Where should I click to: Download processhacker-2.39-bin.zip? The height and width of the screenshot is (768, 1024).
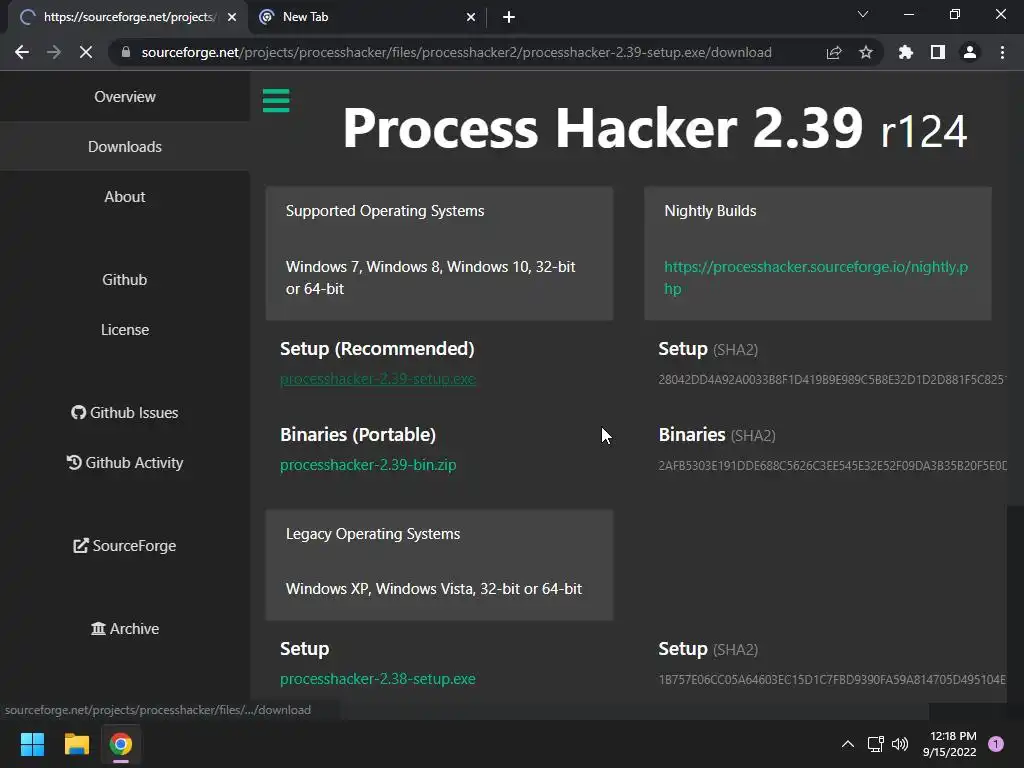tap(368, 465)
